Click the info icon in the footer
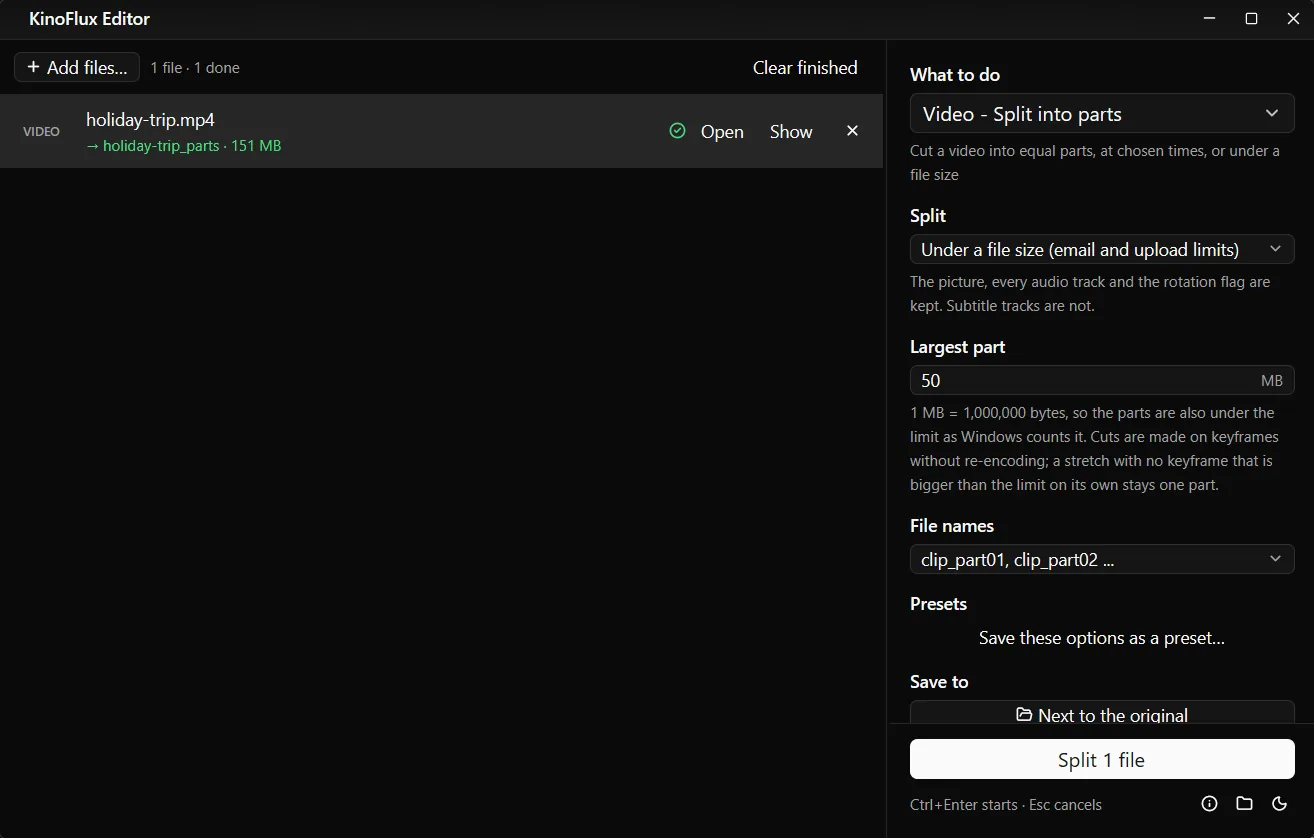Viewport: 1314px width, 838px height. point(1209,804)
